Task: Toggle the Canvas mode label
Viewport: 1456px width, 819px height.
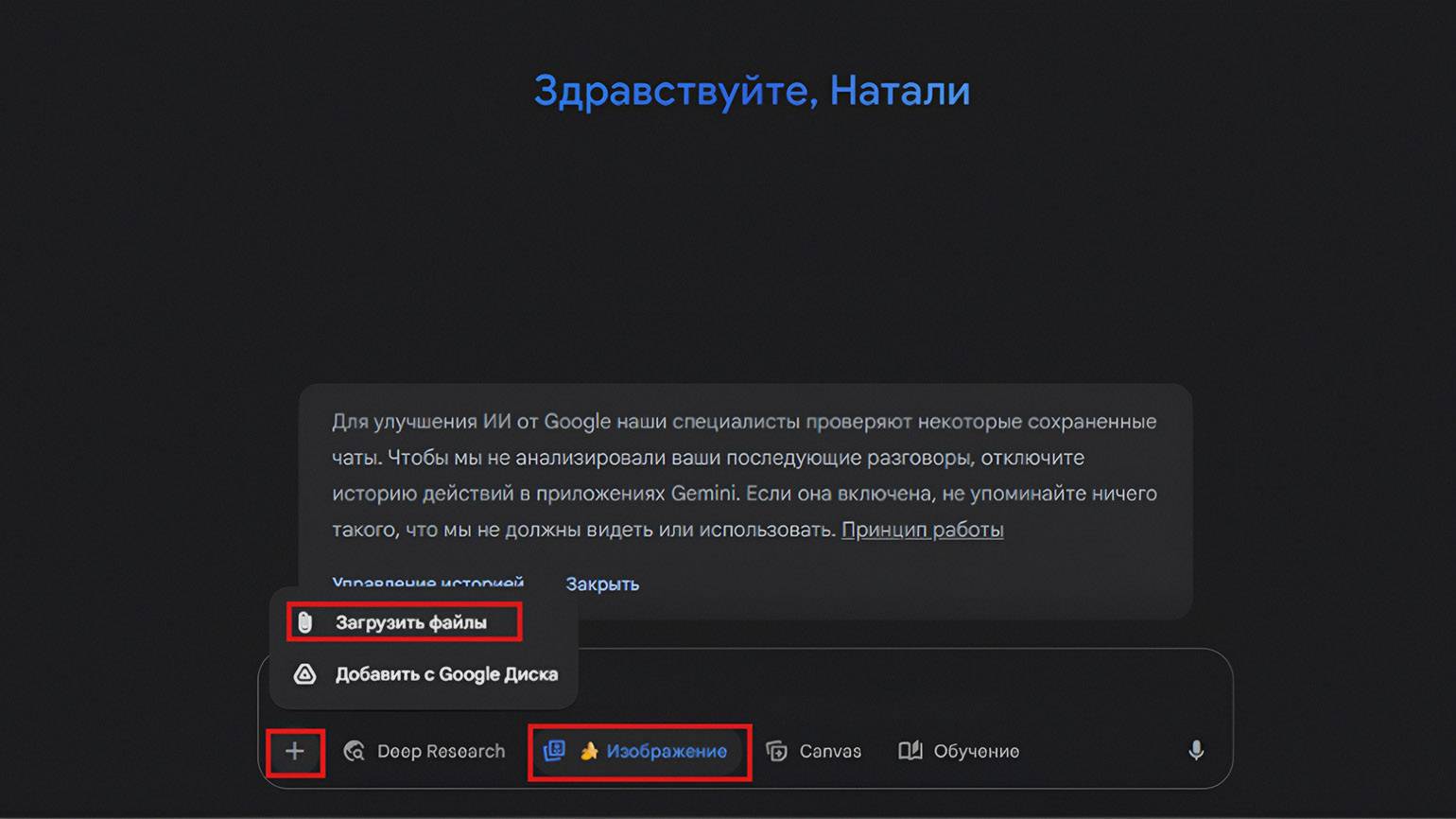Action: click(830, 752)
